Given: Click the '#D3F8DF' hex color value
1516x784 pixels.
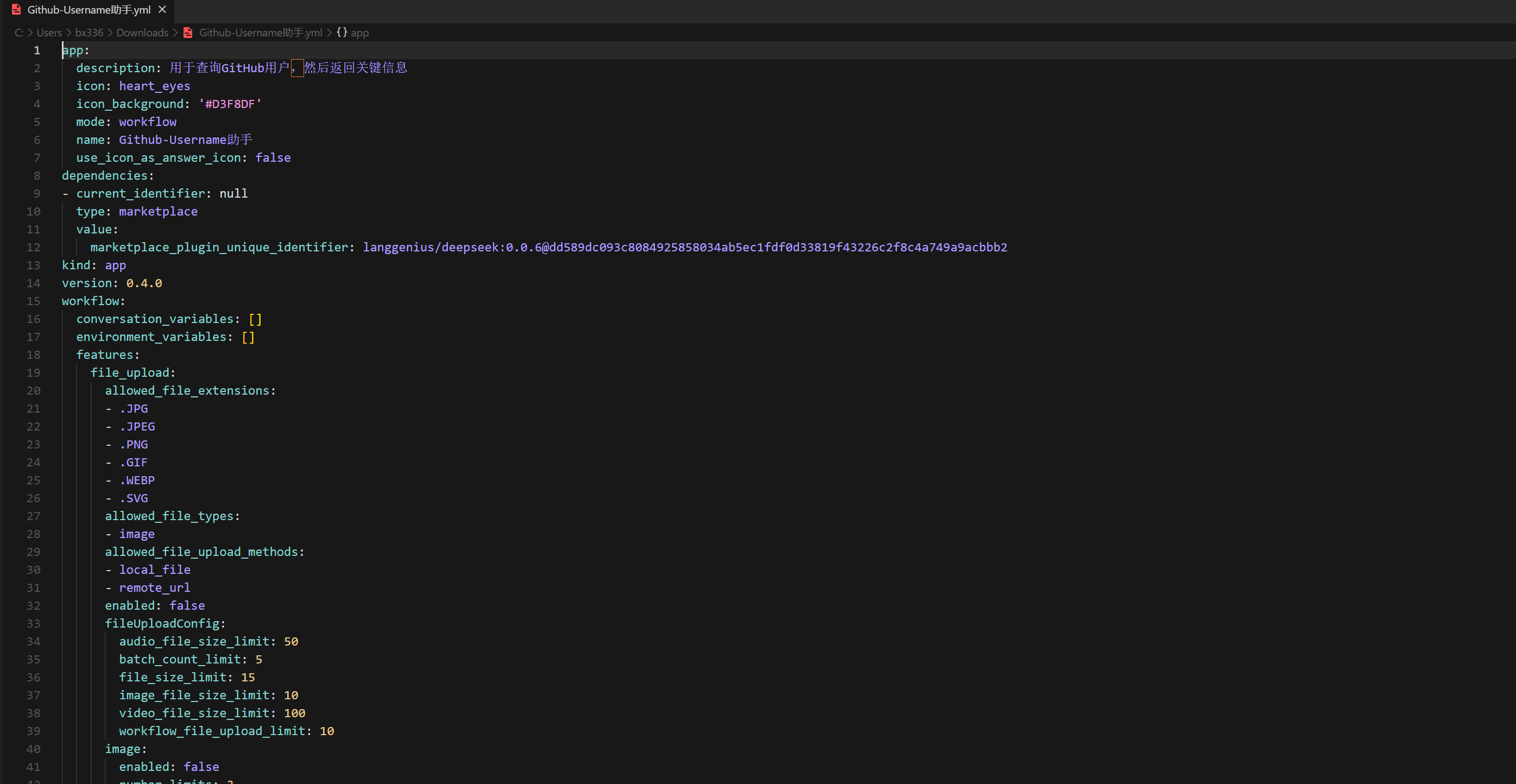Looking at the screenshot, I should [x=230, y=104].
